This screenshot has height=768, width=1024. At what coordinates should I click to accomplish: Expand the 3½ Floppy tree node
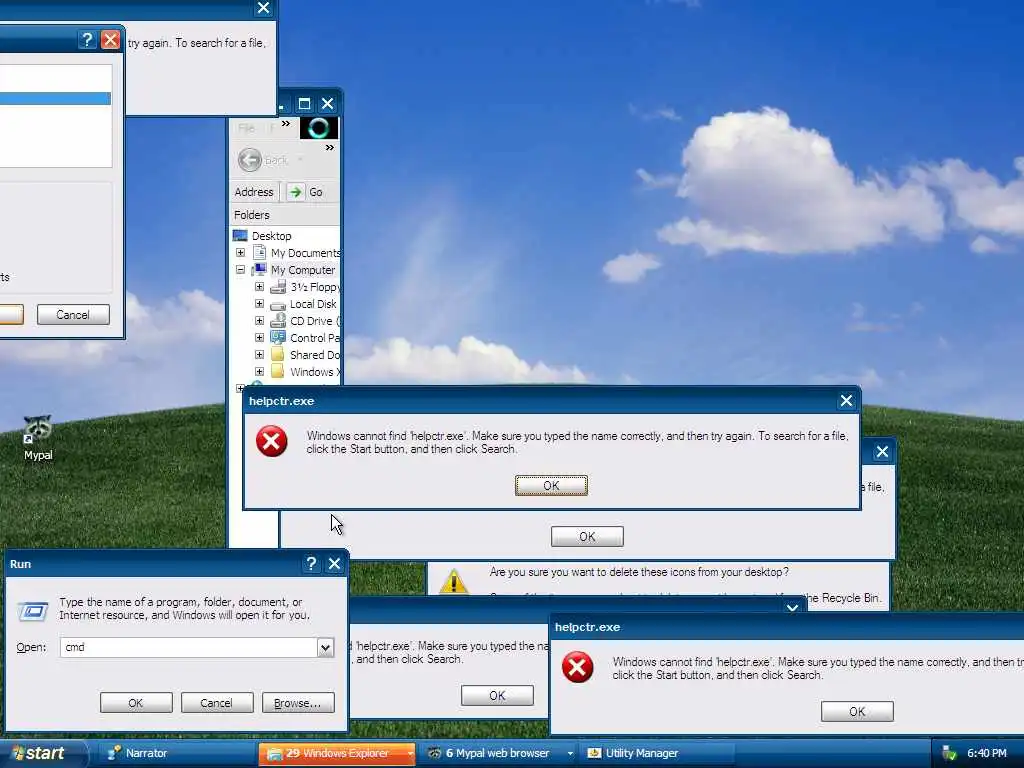[x=259, y=287]
